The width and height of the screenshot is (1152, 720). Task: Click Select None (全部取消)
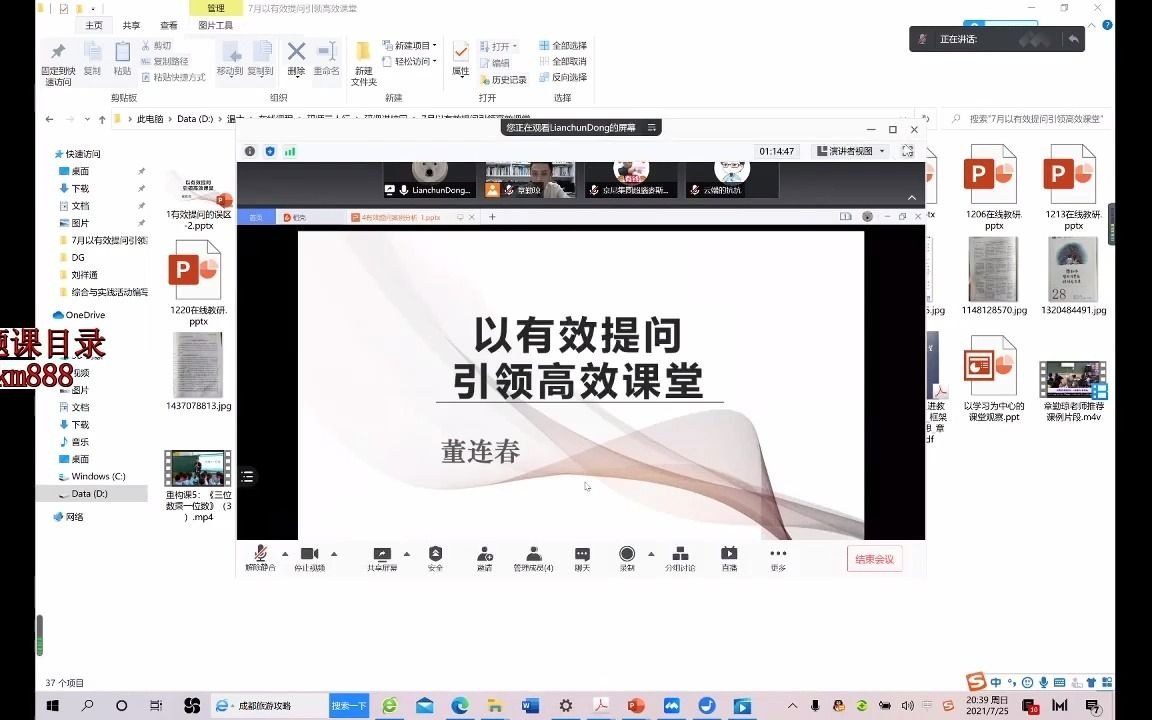tap(563, 61)
